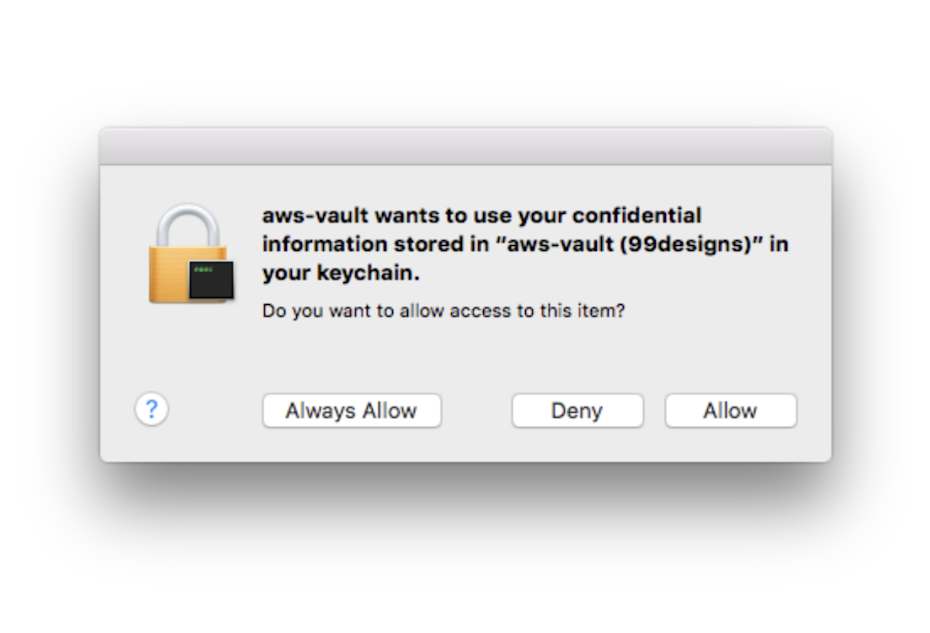Permanently permit access with Always Allow
This screenshot has height=633, width=930.
pos(351,410)
